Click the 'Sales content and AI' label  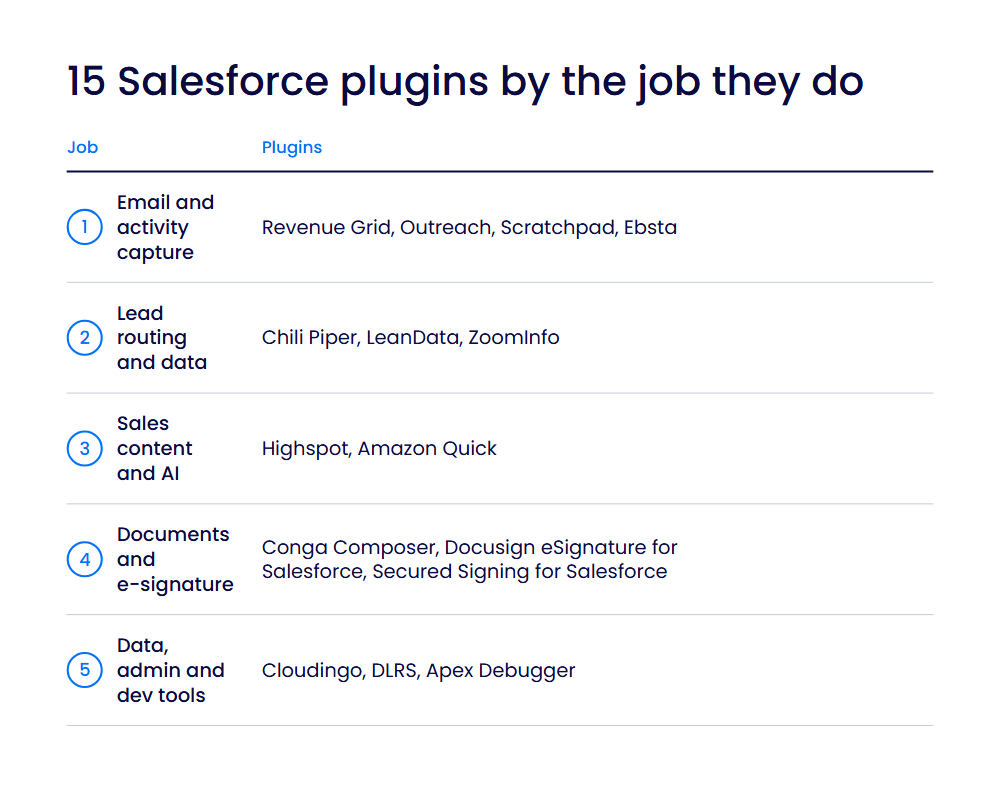[x=155, y=449]
